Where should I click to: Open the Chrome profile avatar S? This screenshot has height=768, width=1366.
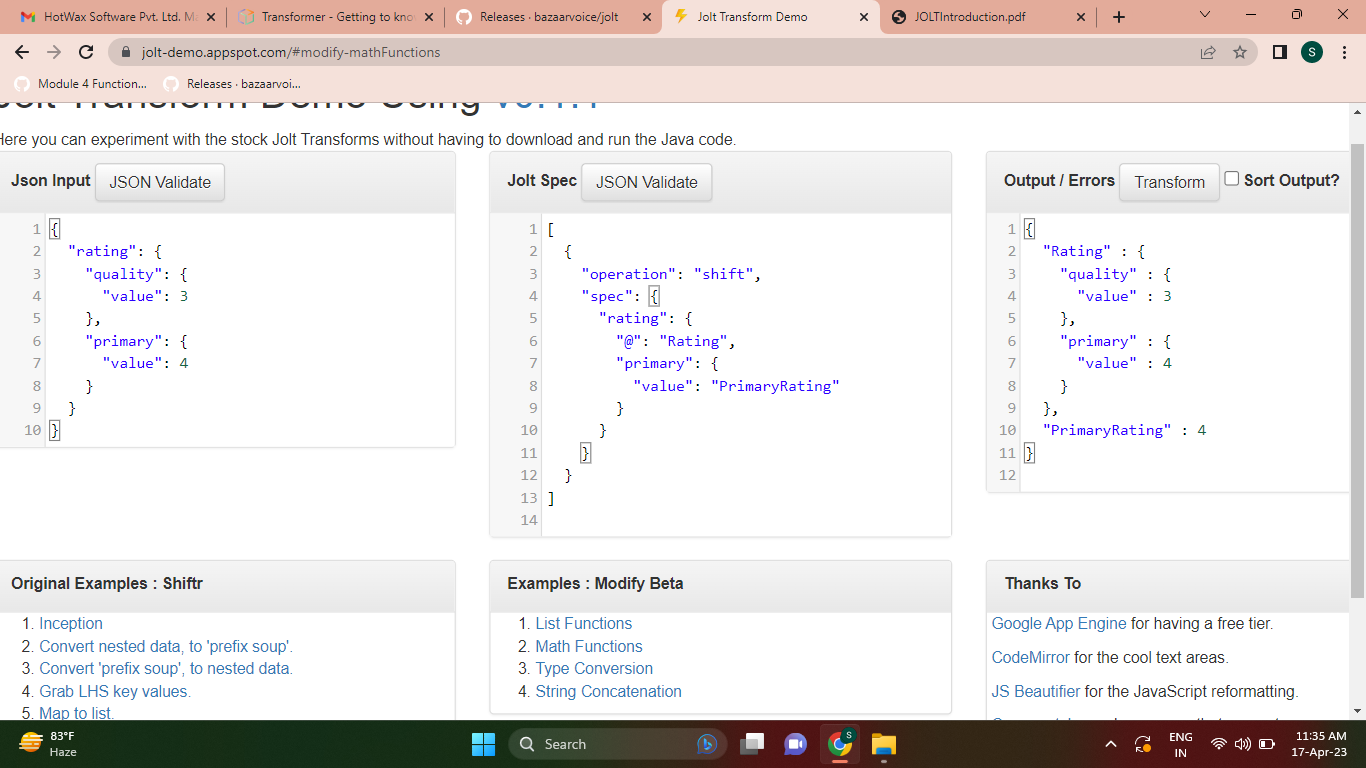point(1311,52)
